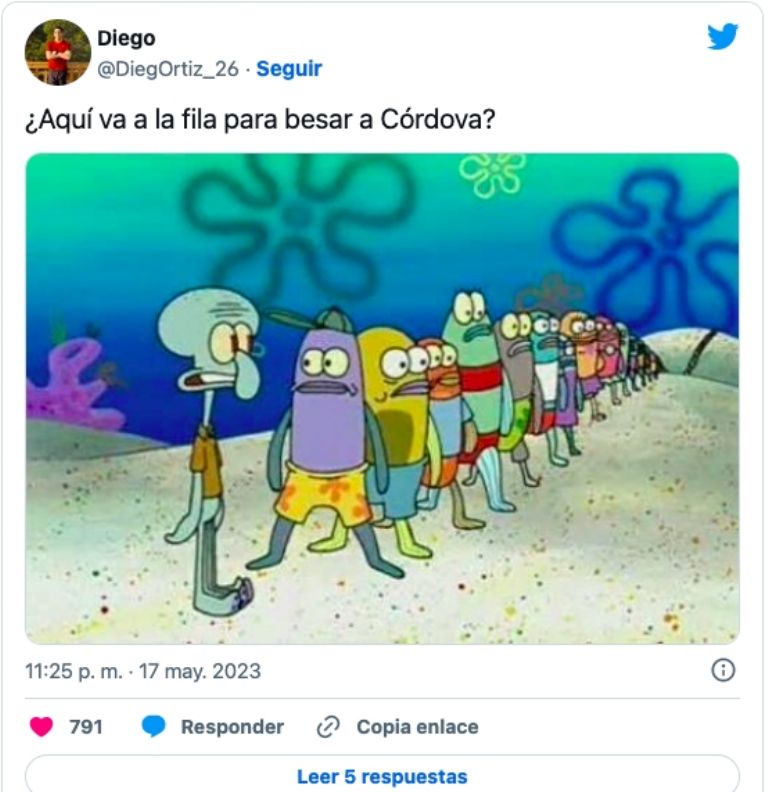The image size is (768, 792).
Task: Click the 17 may. 2023 date
Action: (x=200, y=671)
